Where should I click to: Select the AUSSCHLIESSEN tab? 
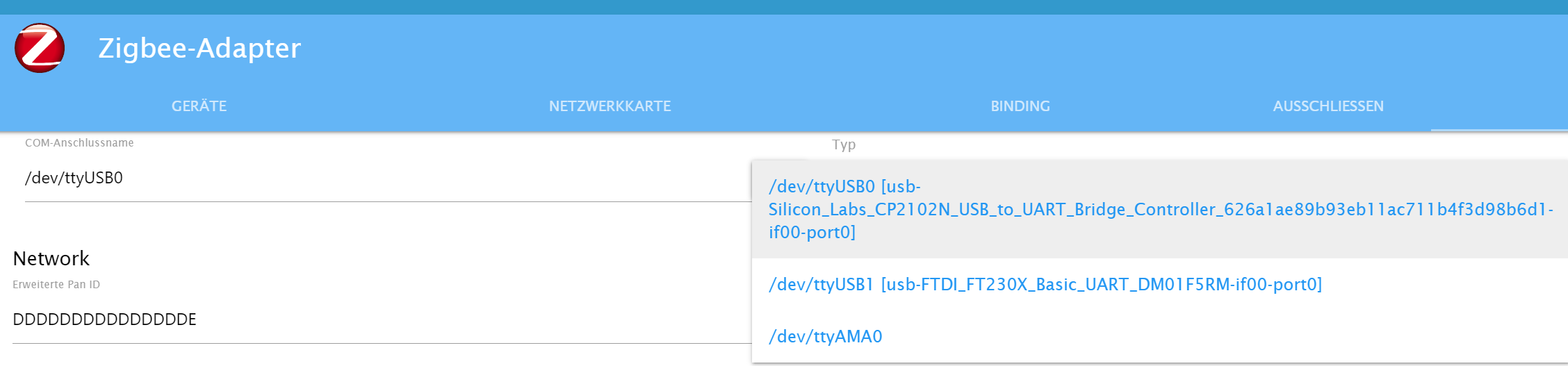pos(1328,106)
